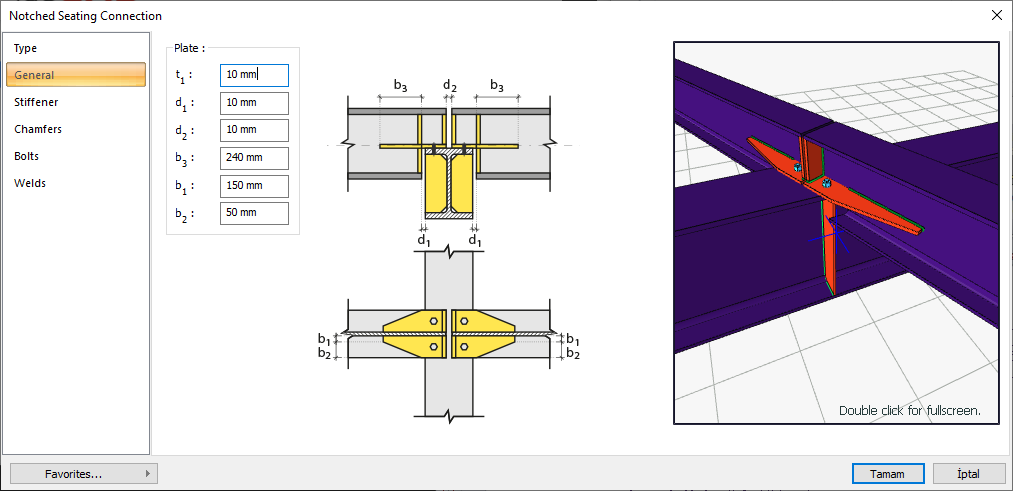Edit the b1 field showing 150 mm
Screen dimensions: 1013x491
(x=254, y=186)
